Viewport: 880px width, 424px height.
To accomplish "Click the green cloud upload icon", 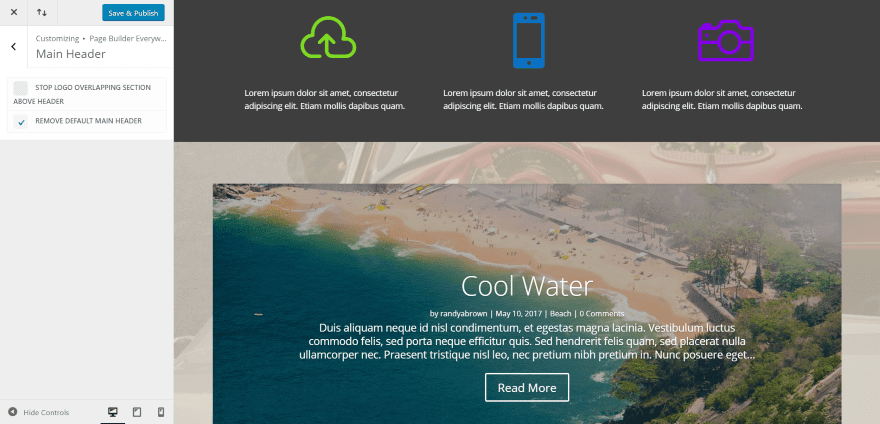I will [328, 38].
